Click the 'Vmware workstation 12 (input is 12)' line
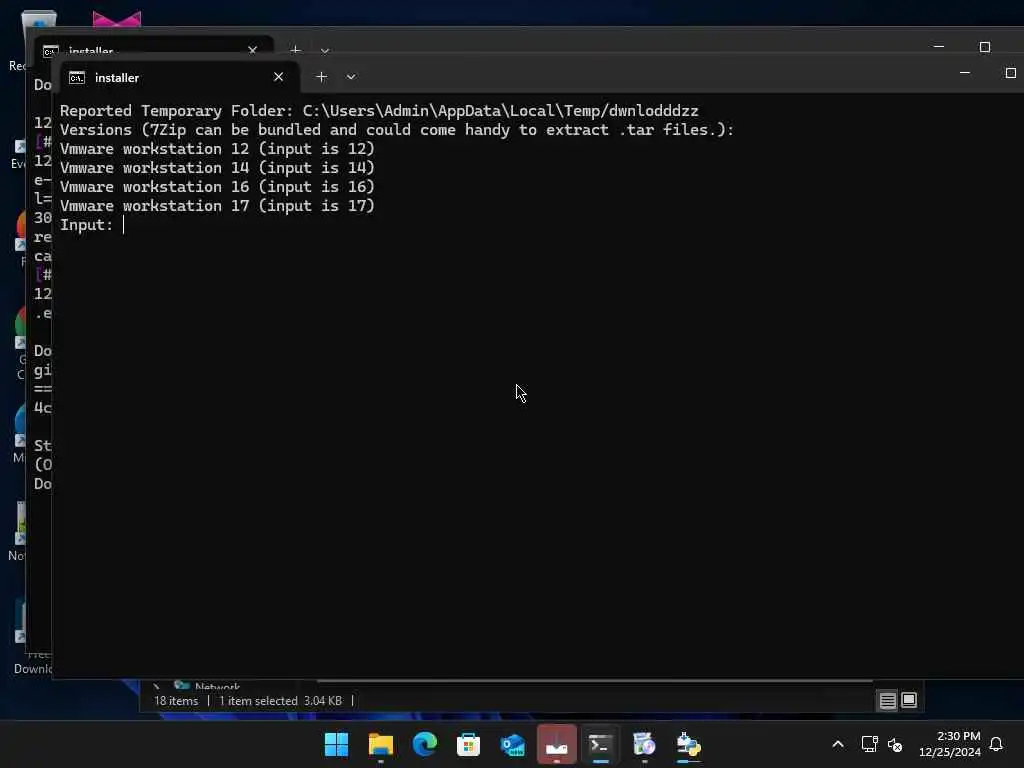The image size is (1024, 768). pos(217,149)
